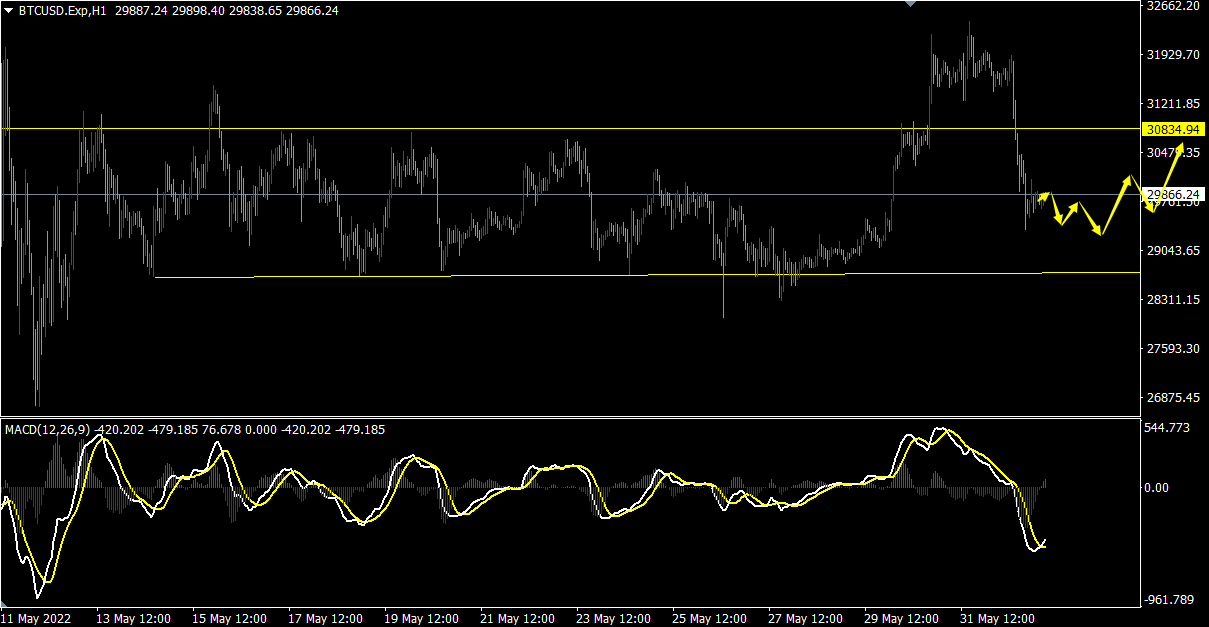Click the 28311.15 price axis value

coord(1173,299)
